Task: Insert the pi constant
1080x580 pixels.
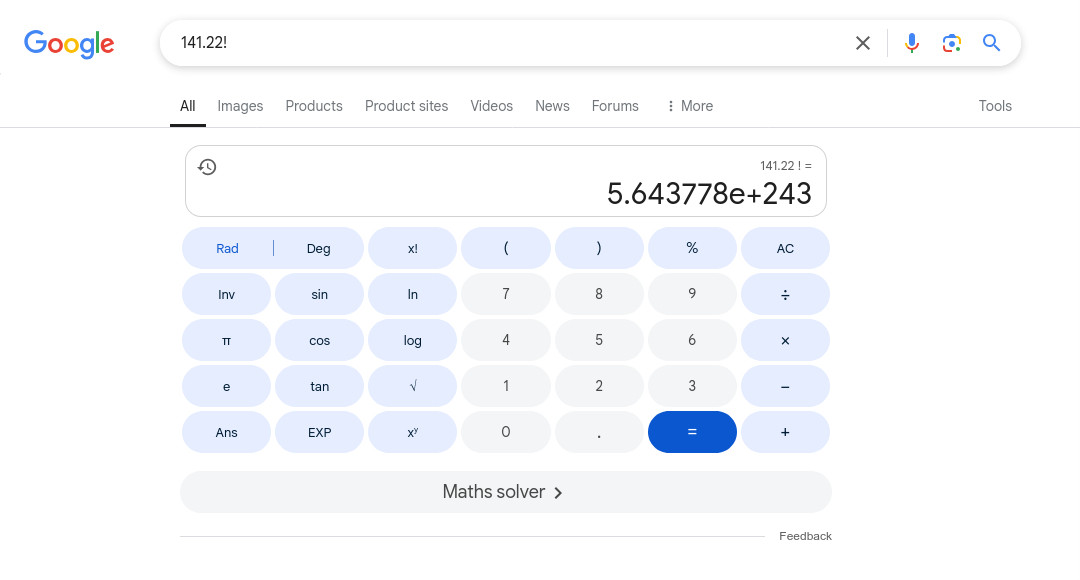Action: [x=226, y=340]
